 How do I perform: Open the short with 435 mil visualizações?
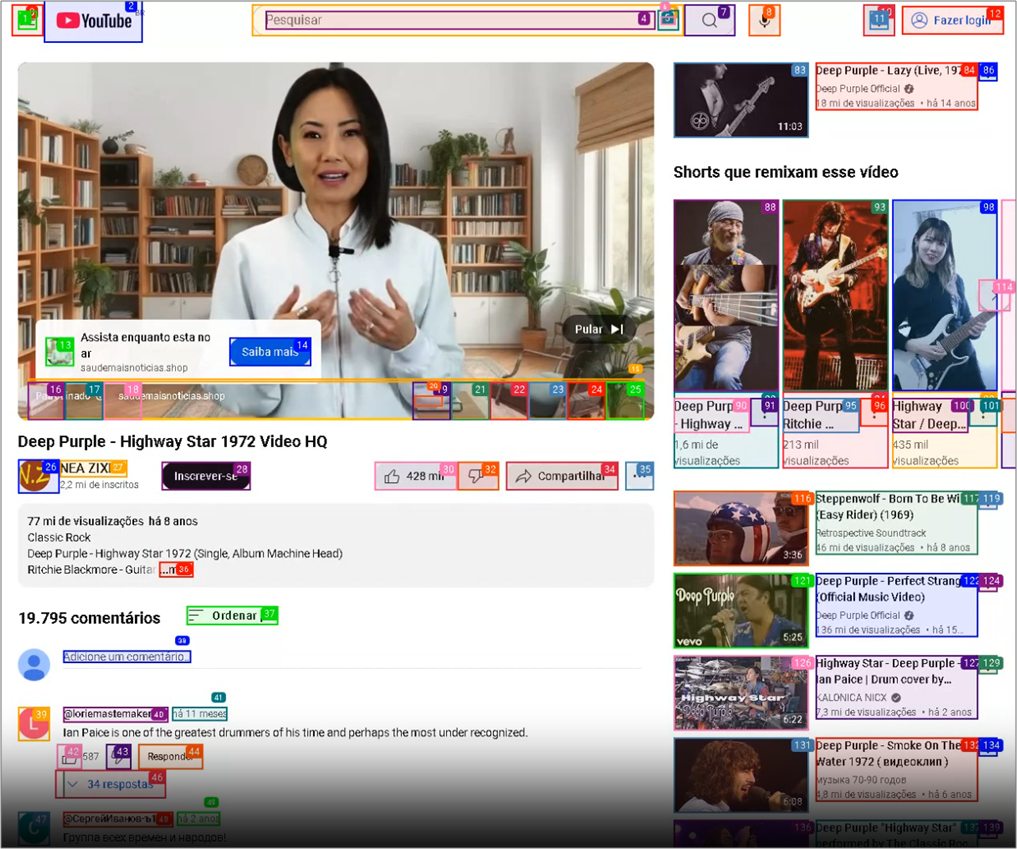[944, 295]
